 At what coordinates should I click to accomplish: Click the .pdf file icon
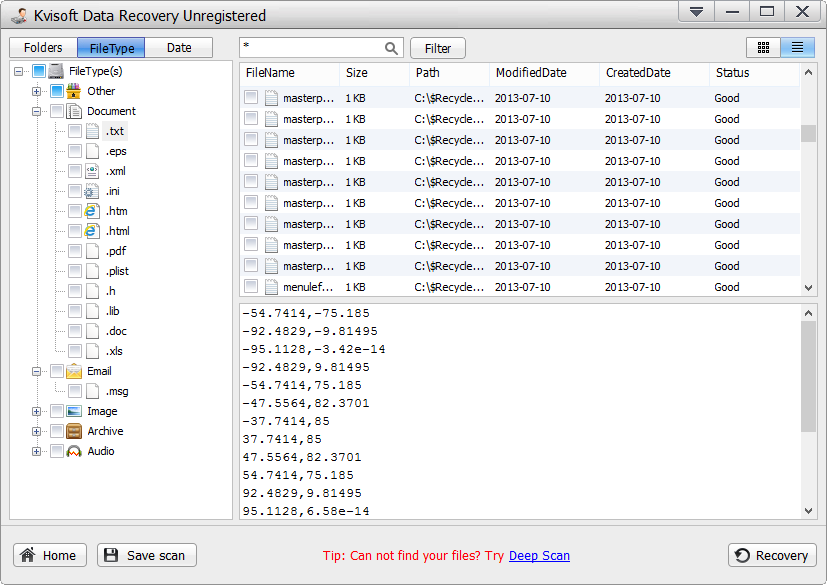coord(92,252)
